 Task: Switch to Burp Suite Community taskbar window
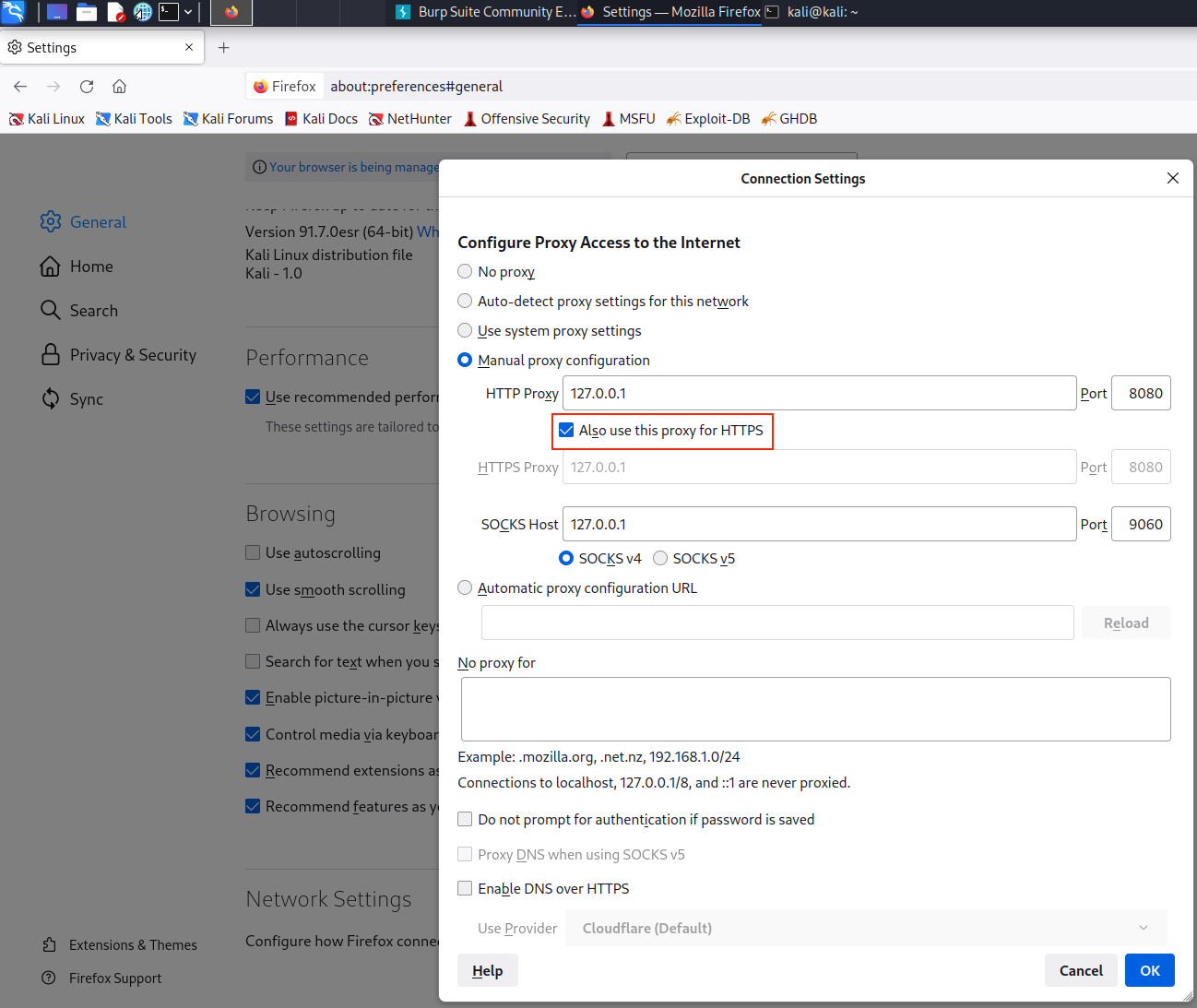[485, 12]
